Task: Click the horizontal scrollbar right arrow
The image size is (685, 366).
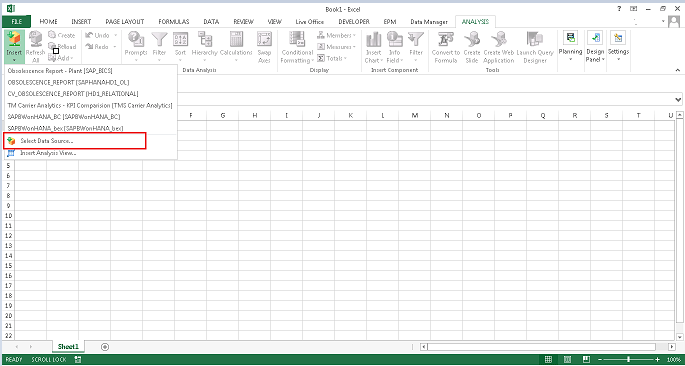Action: point(671,347)
